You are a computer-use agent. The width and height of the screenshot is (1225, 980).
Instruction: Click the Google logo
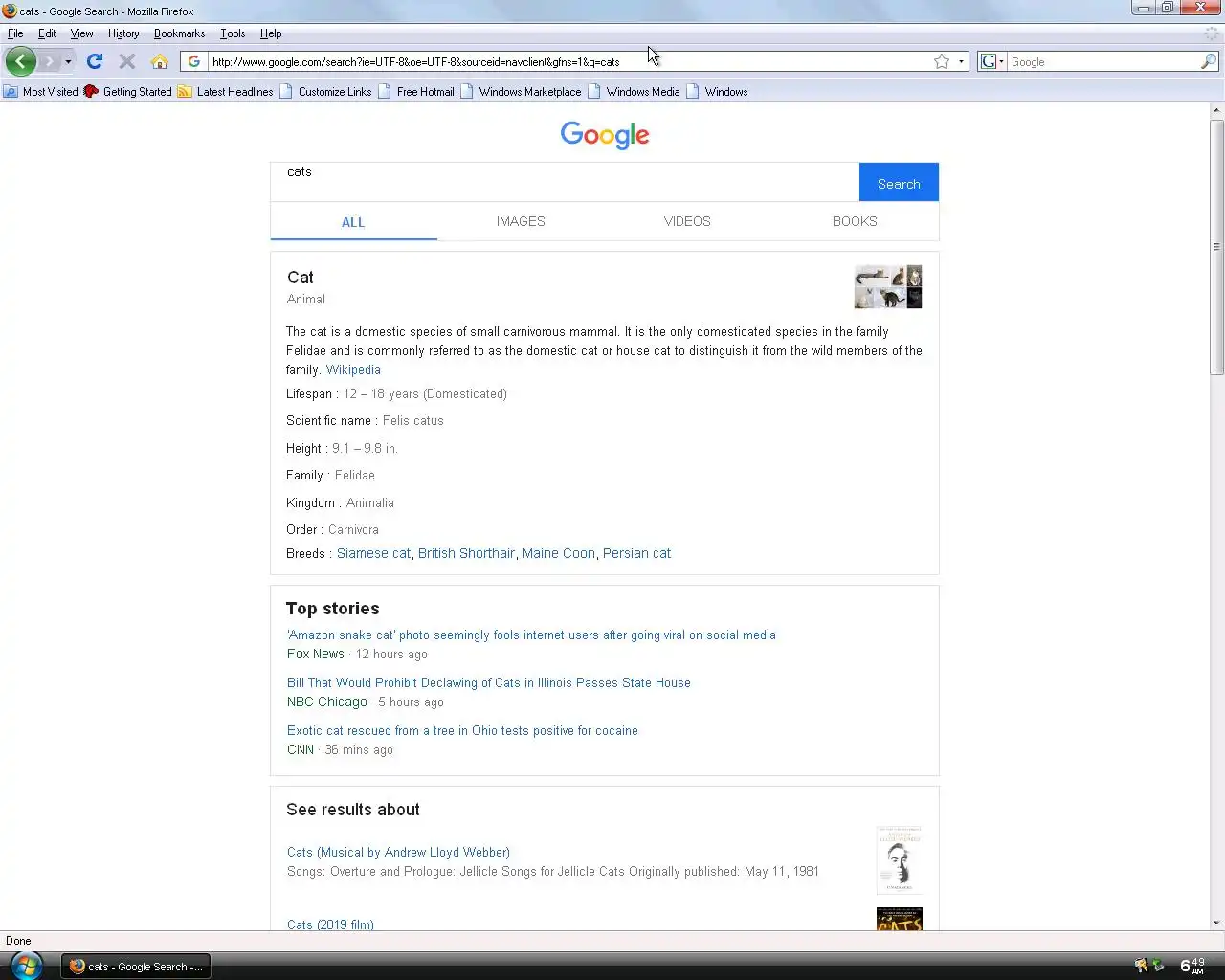point(605,135)
